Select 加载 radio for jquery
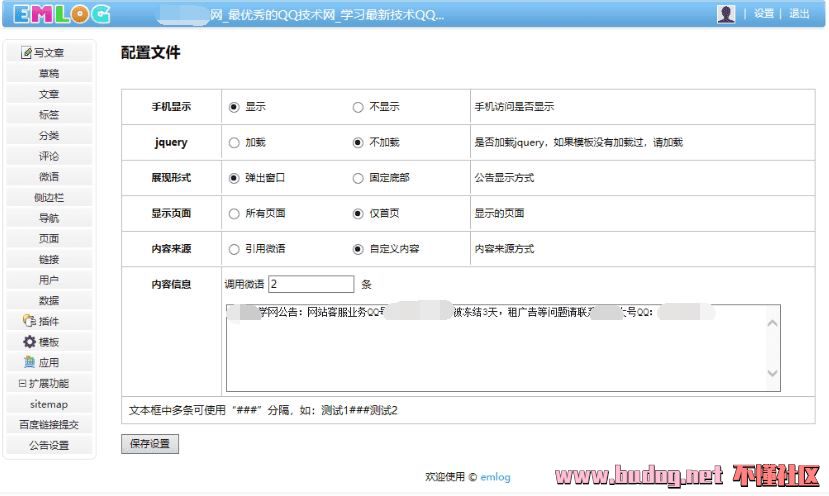 click(234, 142)
